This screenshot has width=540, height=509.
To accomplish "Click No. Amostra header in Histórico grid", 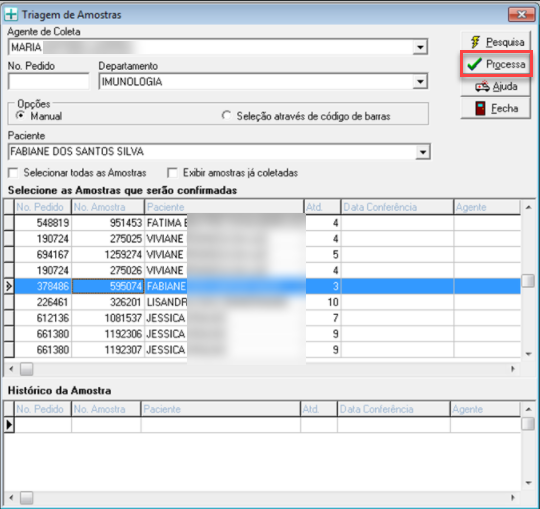I will (x=106, y=409).
